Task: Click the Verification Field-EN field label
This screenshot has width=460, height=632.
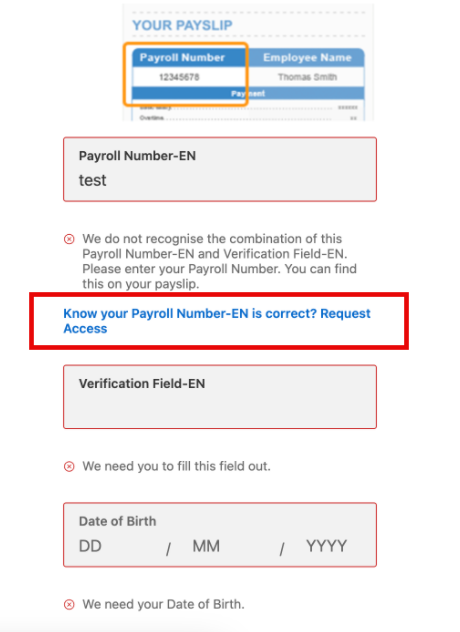Action: point(142,383)
